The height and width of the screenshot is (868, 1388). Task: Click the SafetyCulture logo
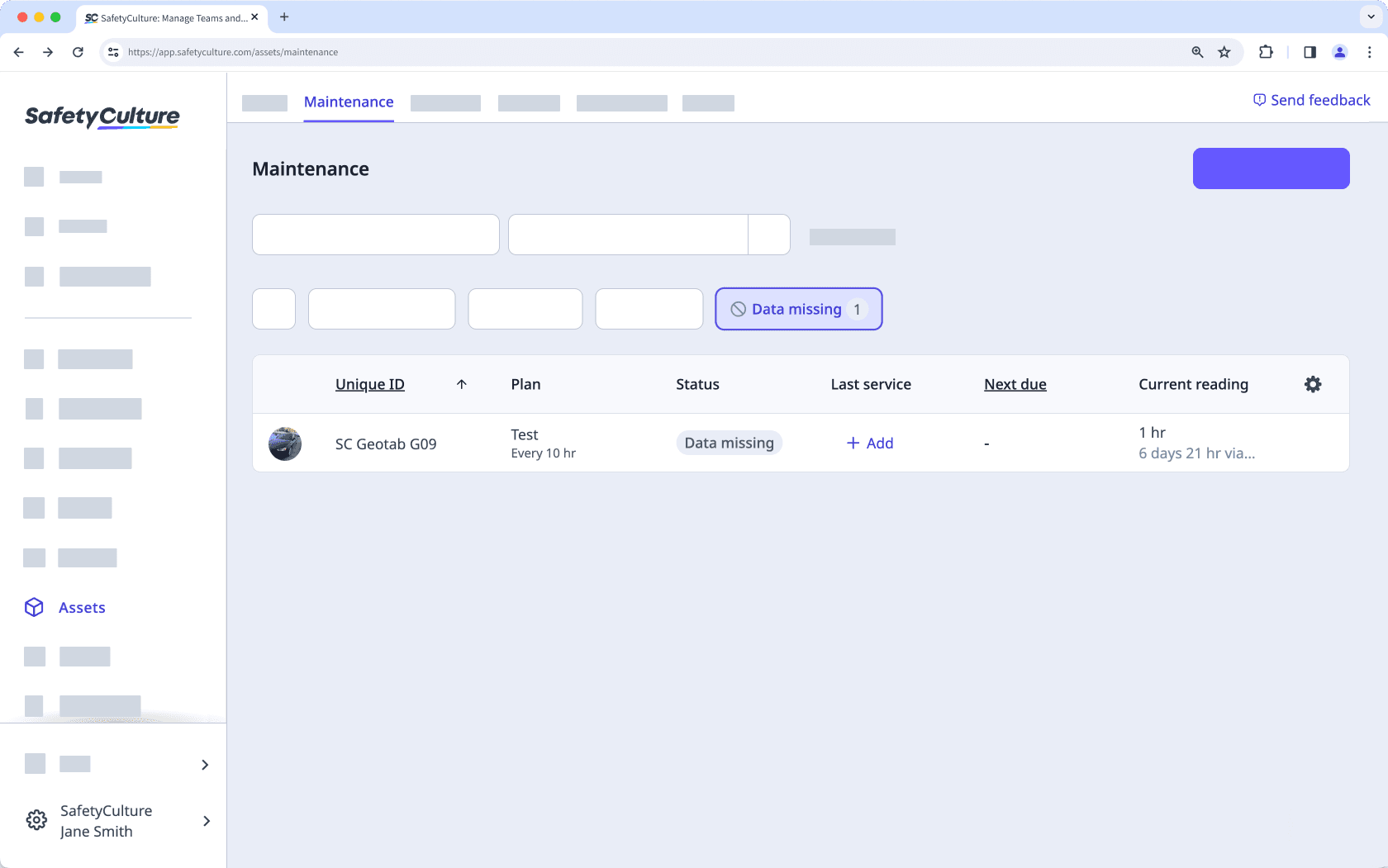pos(101,116)
